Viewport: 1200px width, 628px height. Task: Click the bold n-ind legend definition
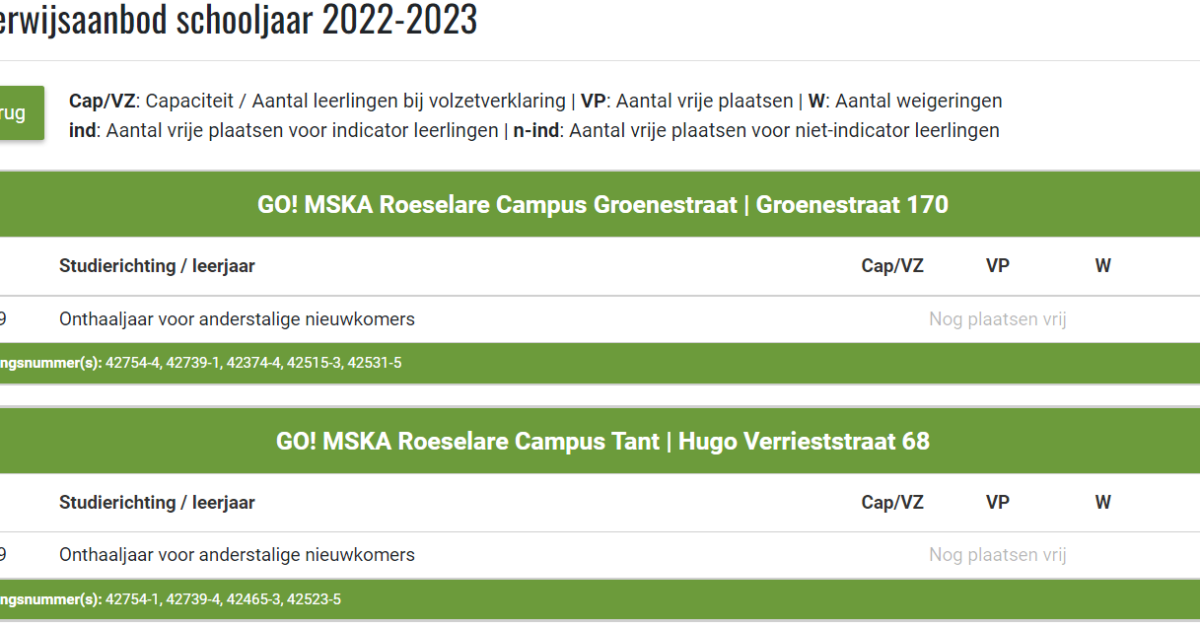pos(537,130)
